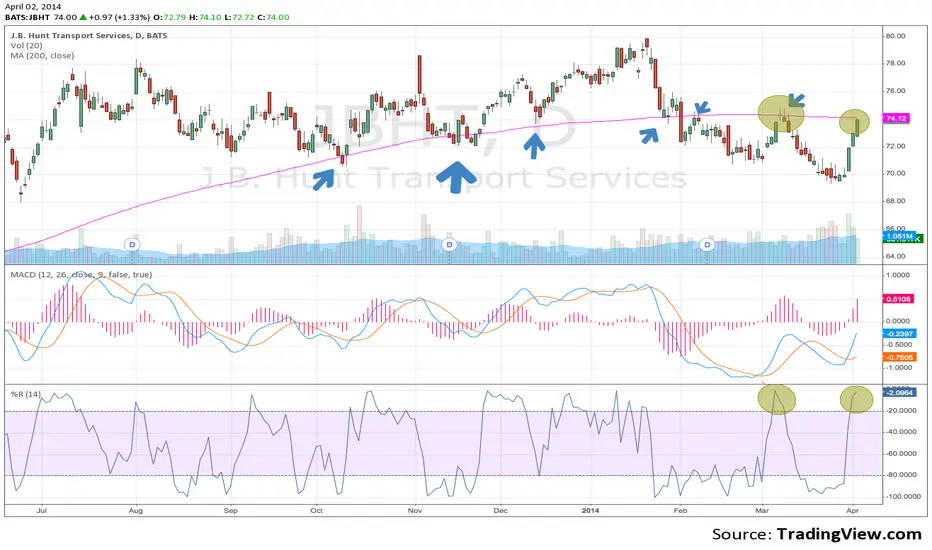932x550 pixels.
Task: Click the -20.0000 %R axis label
Action: (902, 411)
